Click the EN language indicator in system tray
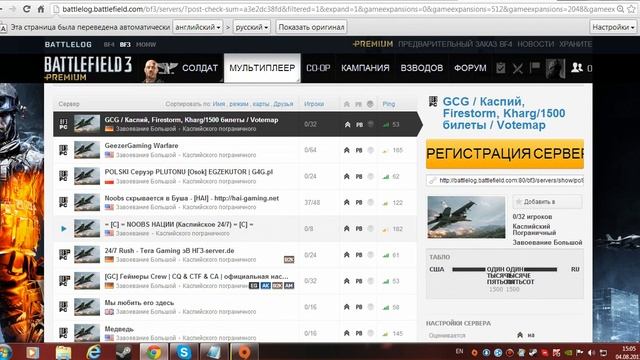Image resolution: width=640 pixels, height=360 pixels. [x=460, y=351]
